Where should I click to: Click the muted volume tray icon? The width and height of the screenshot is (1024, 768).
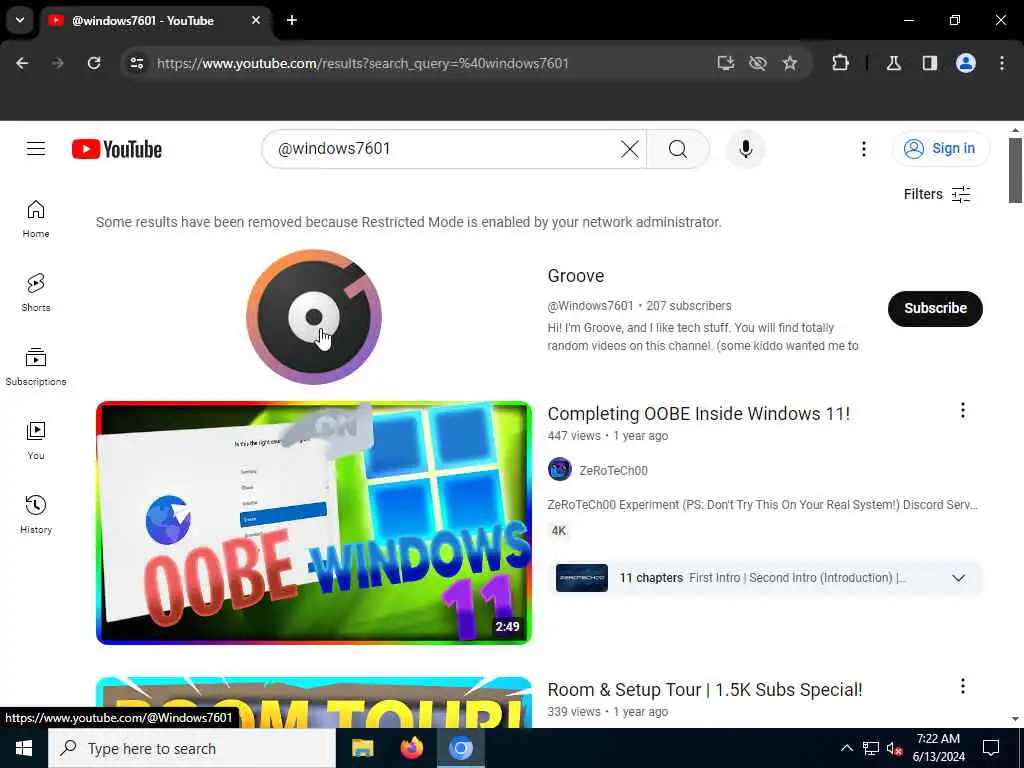pyautogui.click(x=894, y=749)
